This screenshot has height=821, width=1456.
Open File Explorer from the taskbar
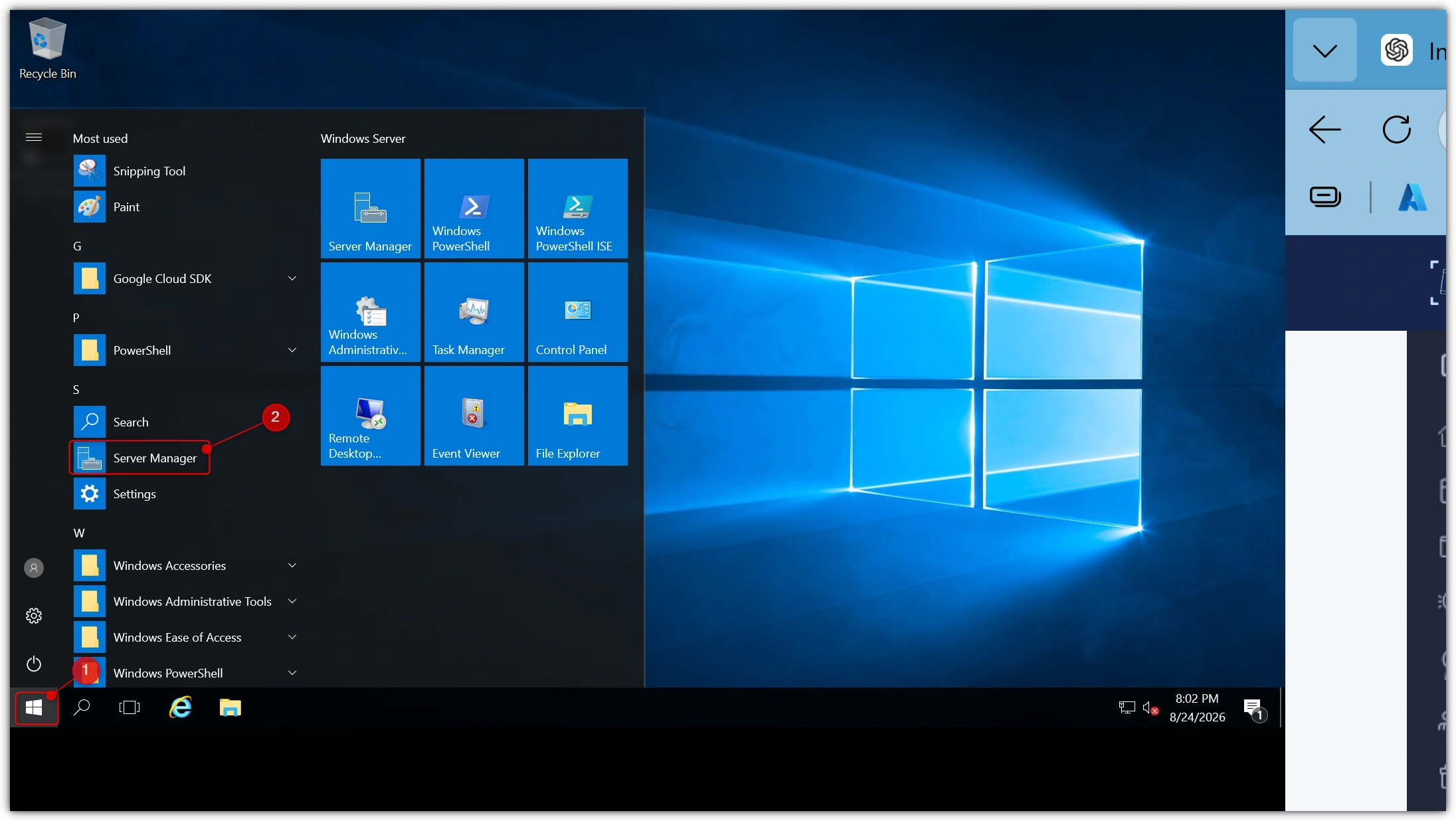pyautogui.click(x=230, y=708)
